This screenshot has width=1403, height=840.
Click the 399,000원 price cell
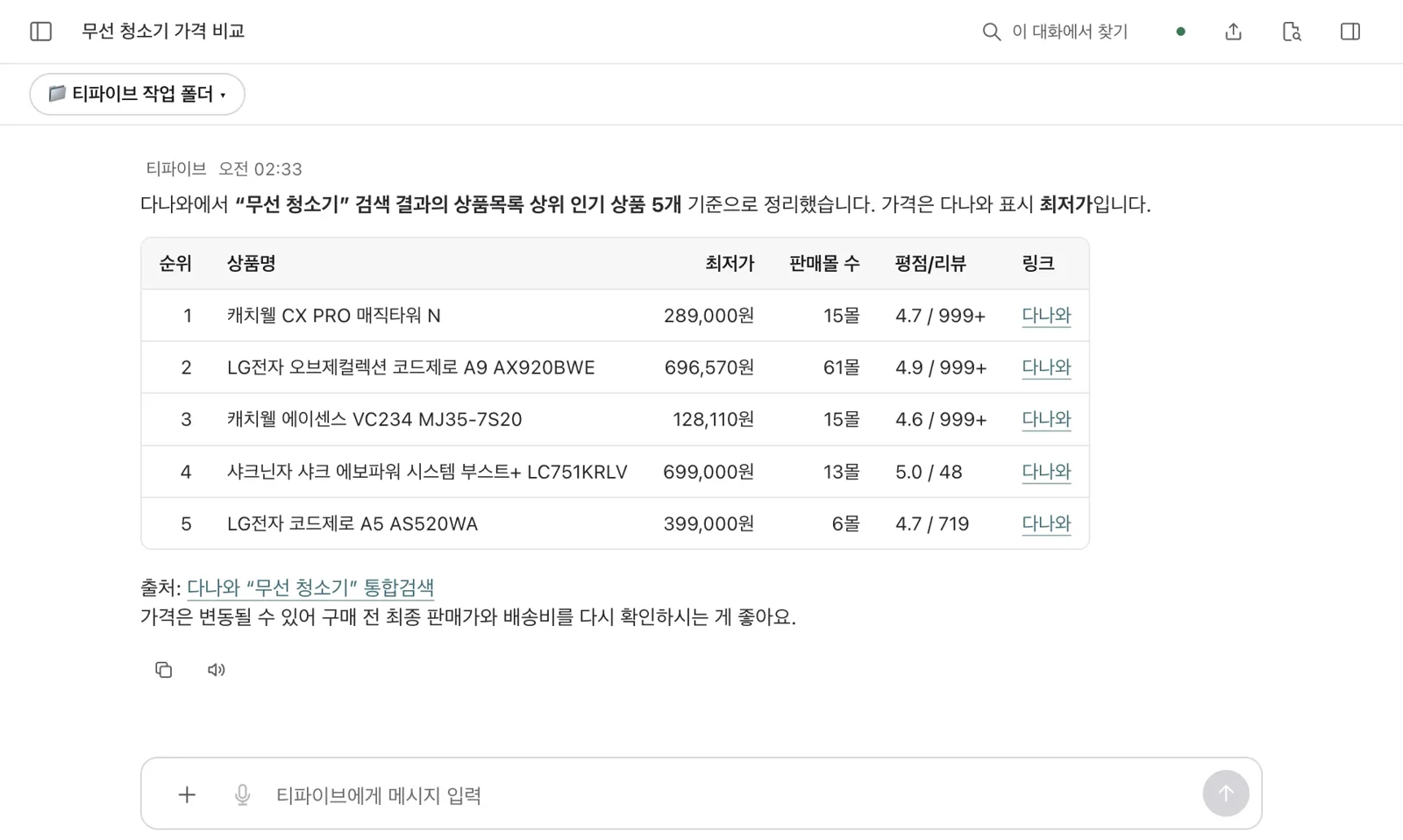pos(709,523)
